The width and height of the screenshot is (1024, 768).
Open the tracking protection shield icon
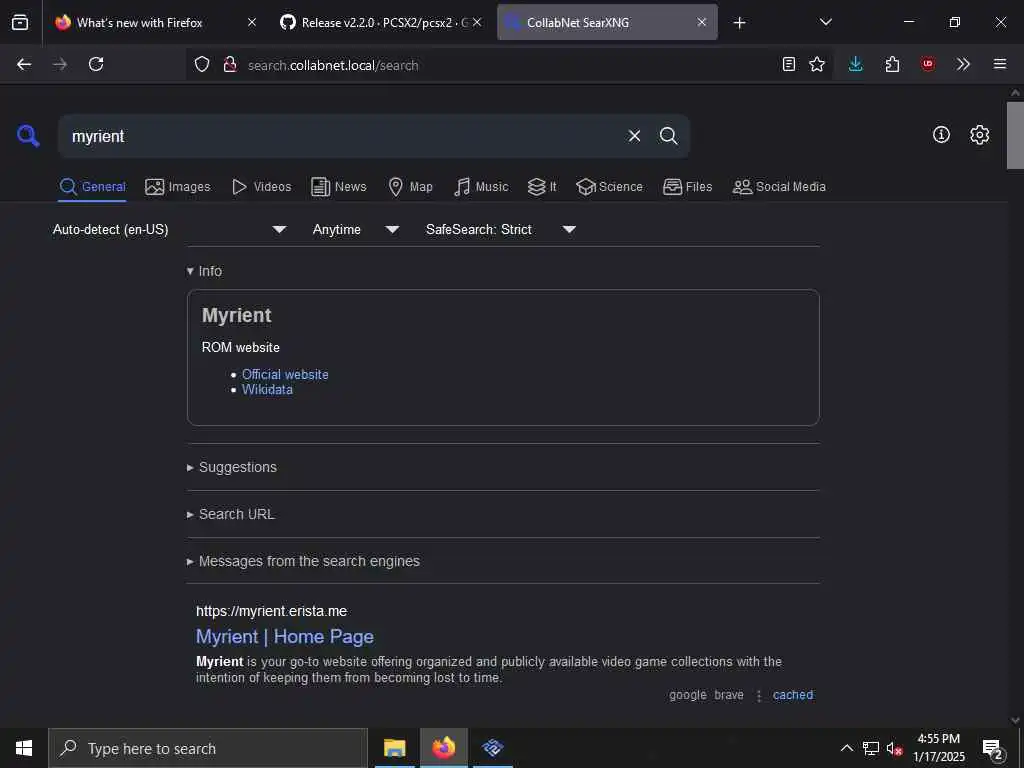(x=202, y=64)
